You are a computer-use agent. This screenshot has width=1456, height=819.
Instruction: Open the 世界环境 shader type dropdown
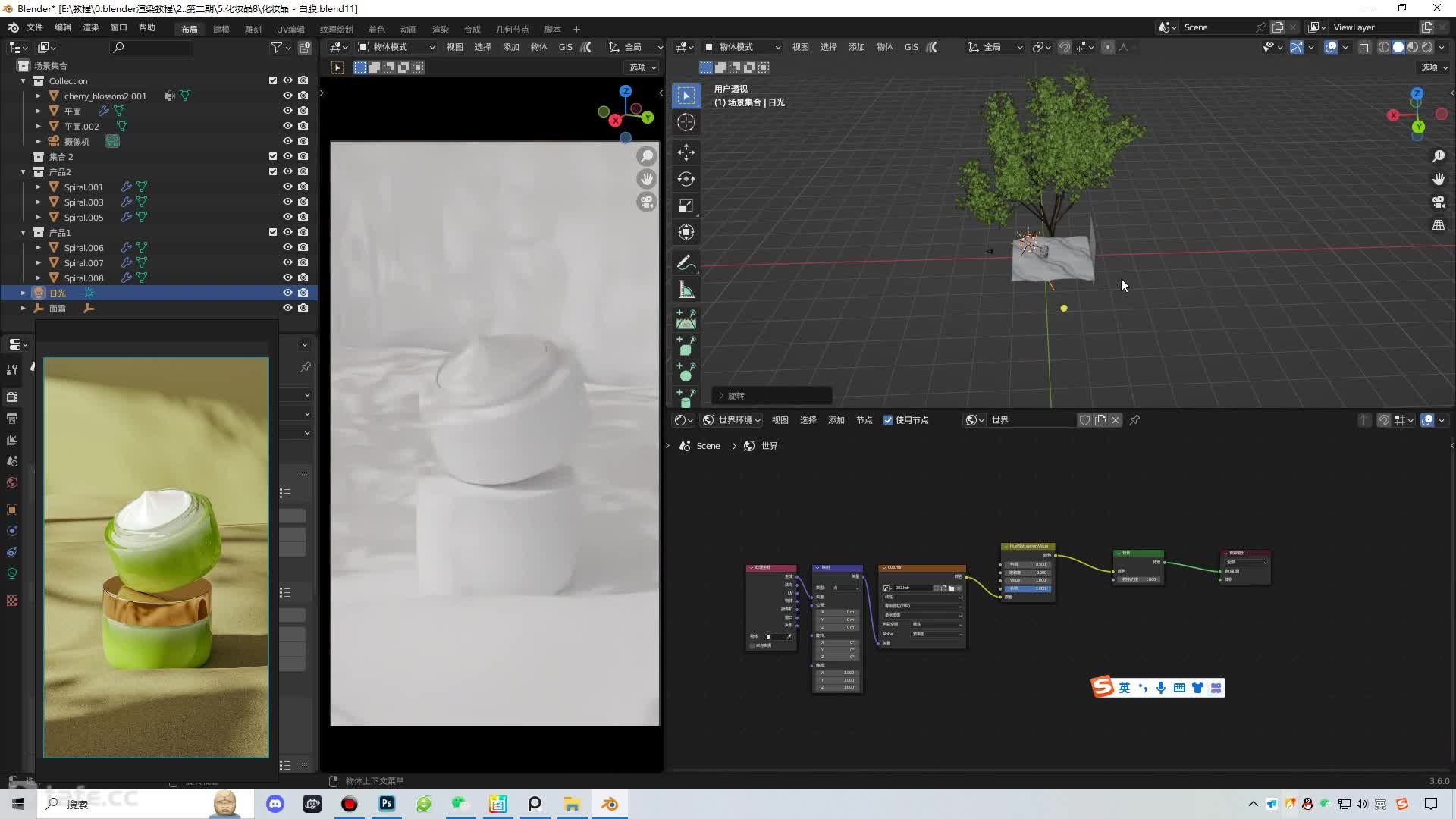[731, 420]
